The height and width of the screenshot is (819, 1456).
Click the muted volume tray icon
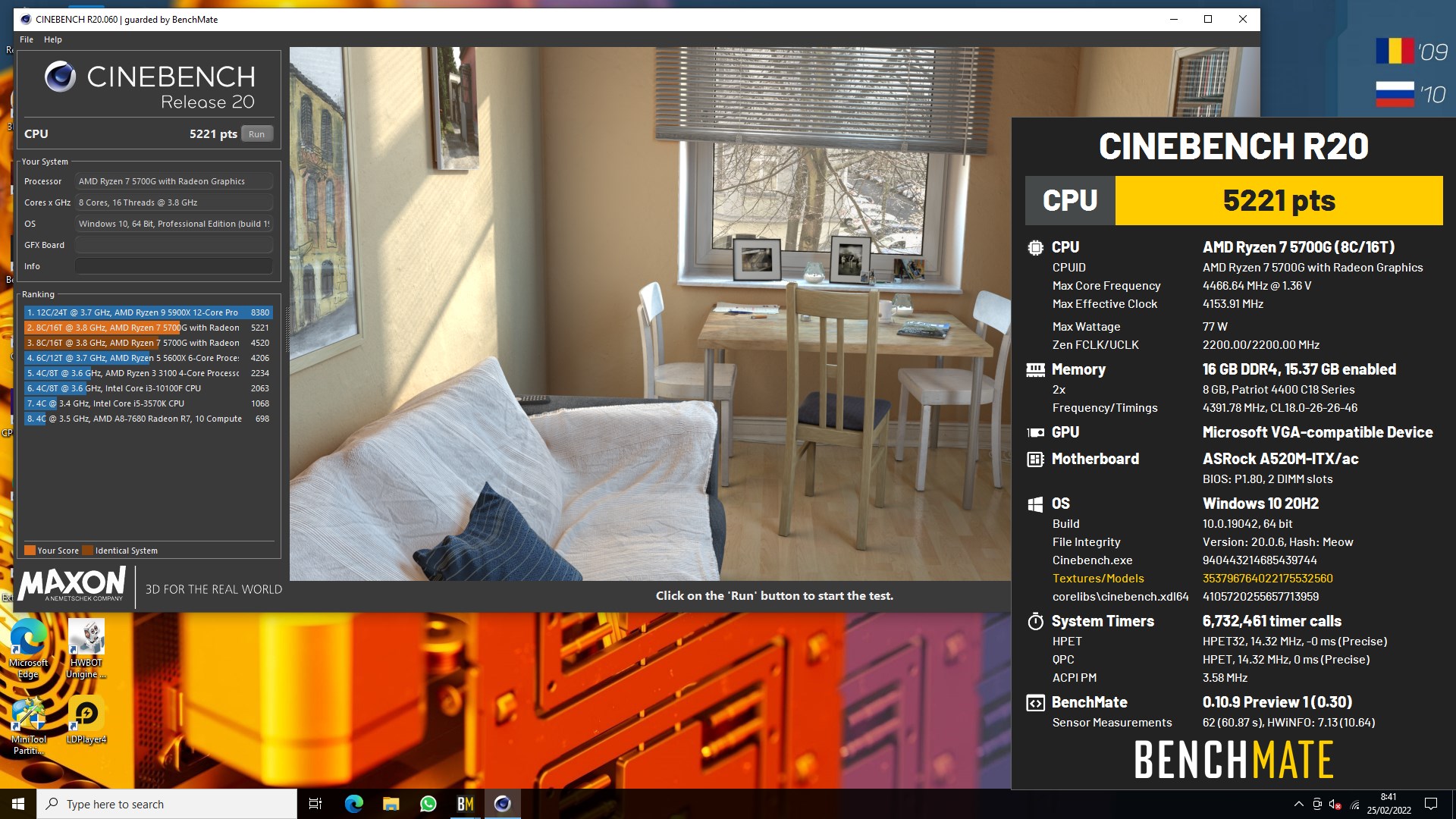1335,804
